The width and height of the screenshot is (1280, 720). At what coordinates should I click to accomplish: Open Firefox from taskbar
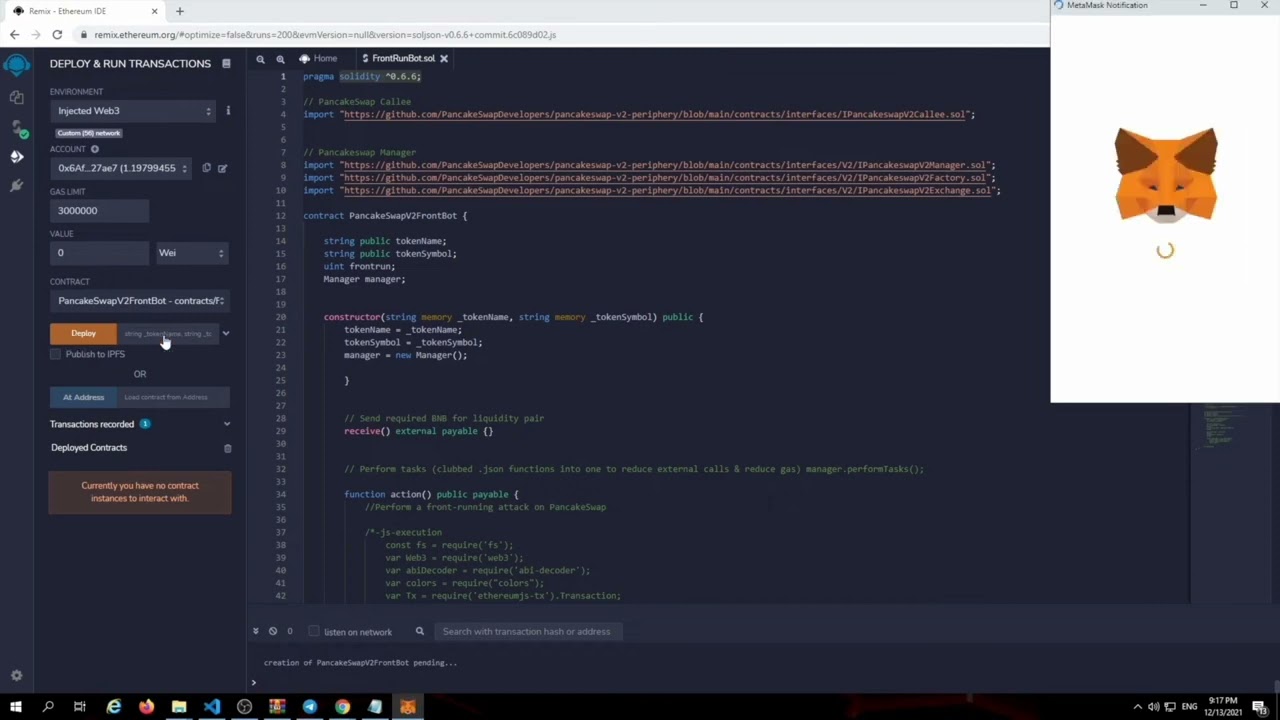coord(147,707)
